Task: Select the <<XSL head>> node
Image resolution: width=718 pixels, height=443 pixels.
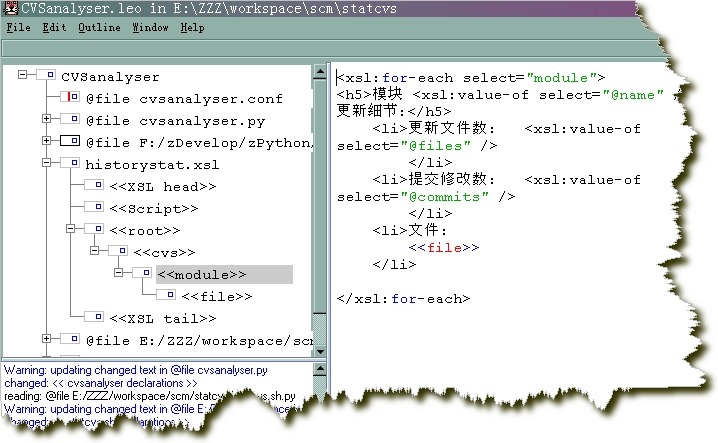Action: 163,187
